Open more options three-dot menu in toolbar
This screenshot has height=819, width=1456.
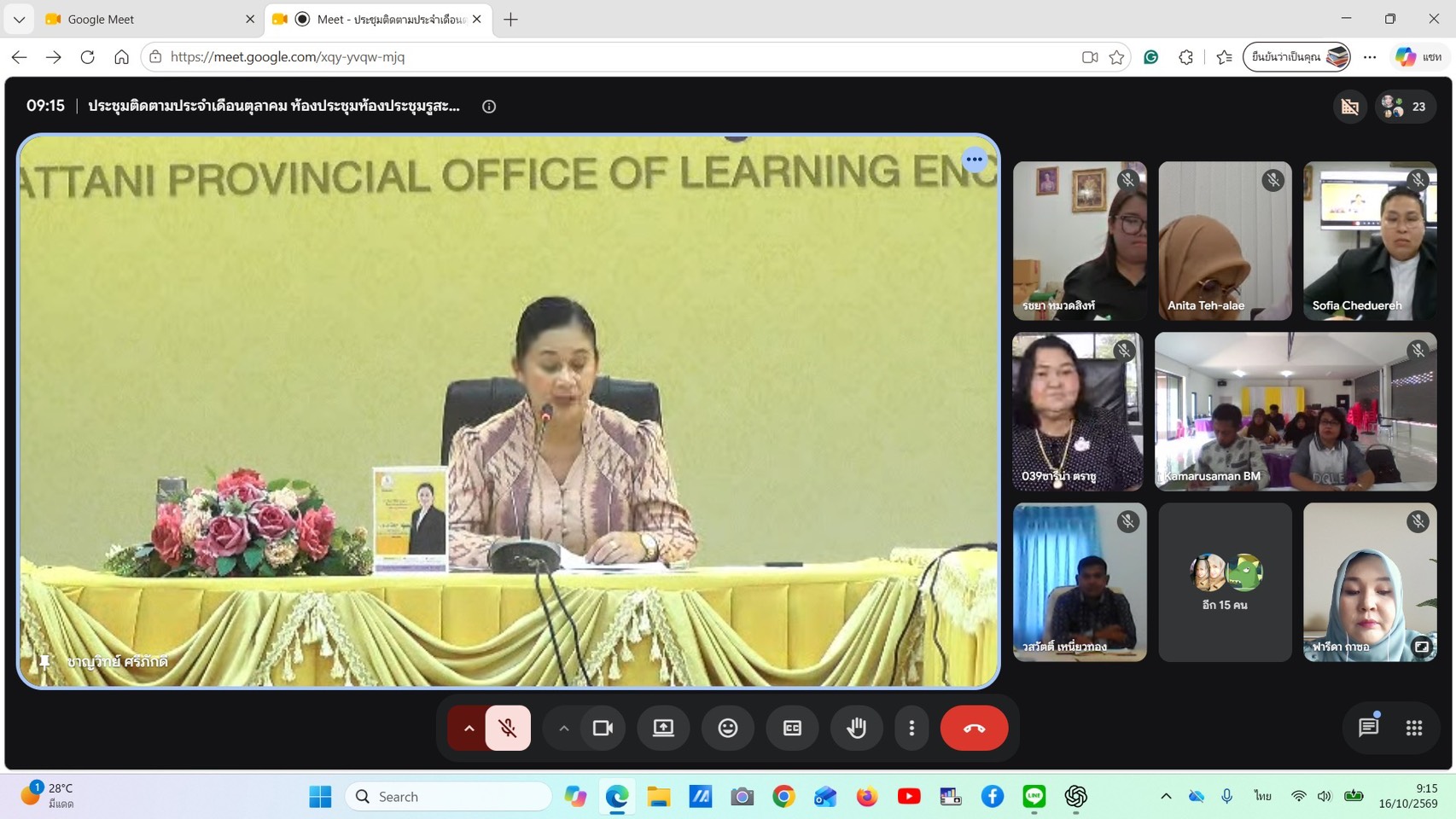(x=911, y=728)
